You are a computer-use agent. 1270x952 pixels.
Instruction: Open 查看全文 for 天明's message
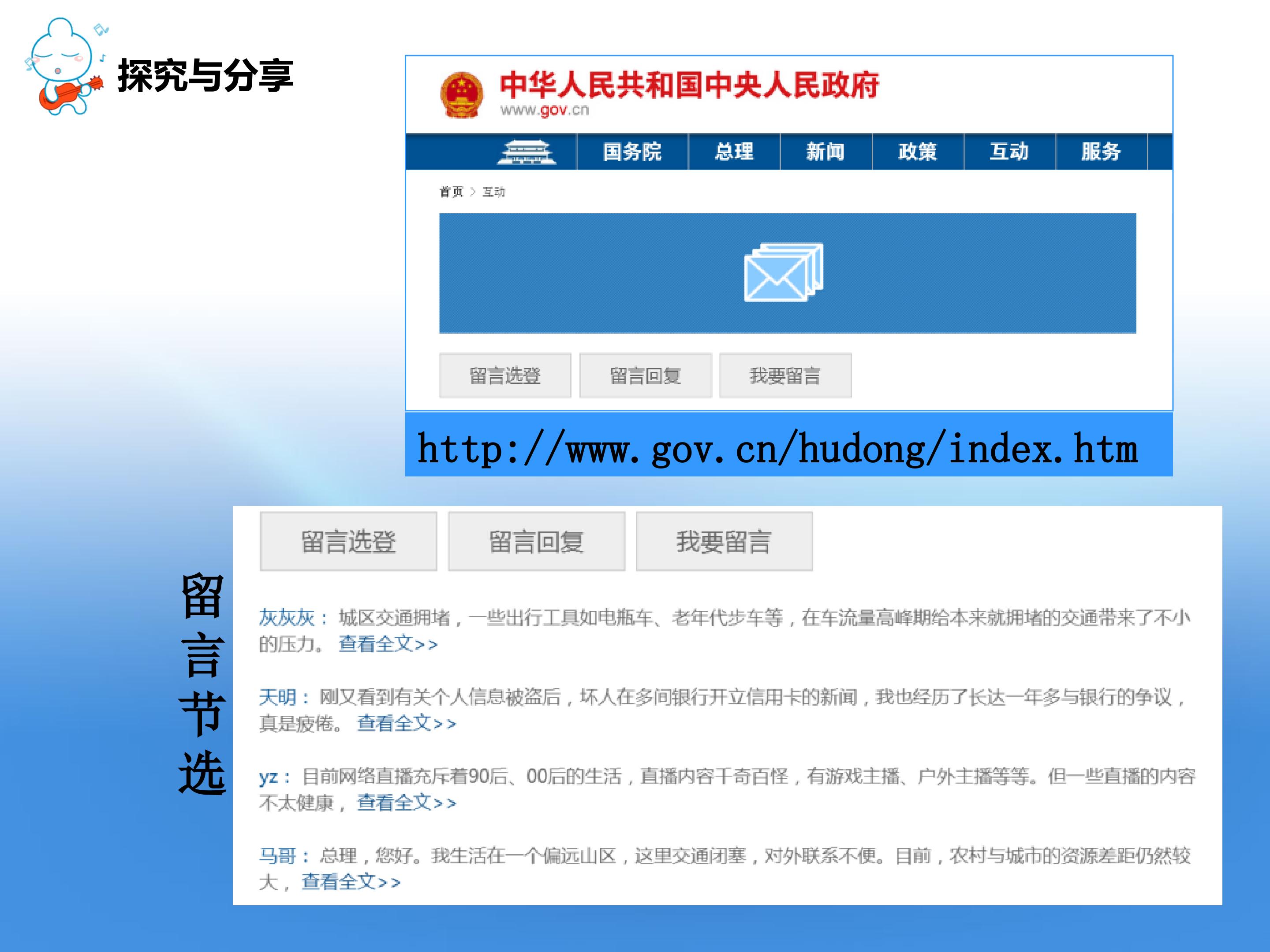point(406,723)
